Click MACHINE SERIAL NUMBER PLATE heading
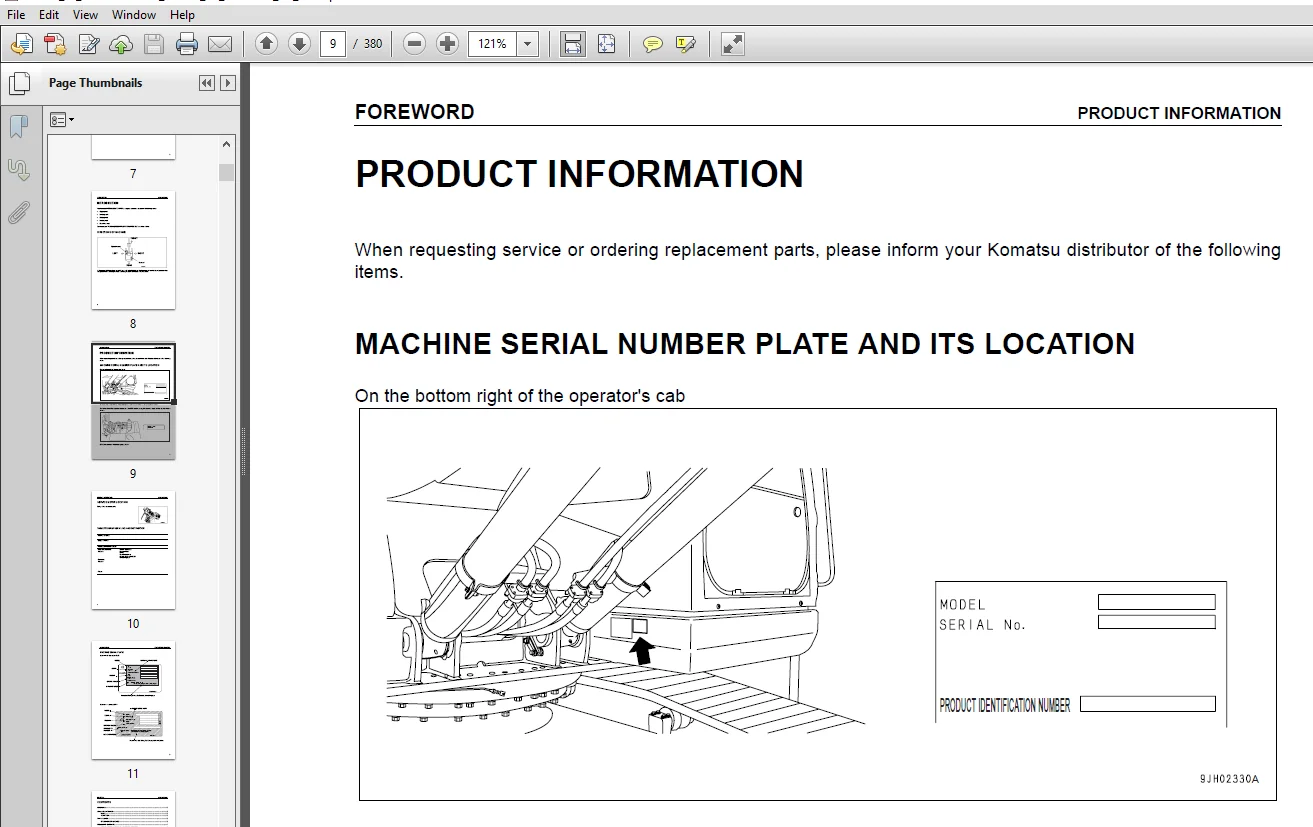The height and width of the screenshot is (827, 1313). [x=745, y=344]
